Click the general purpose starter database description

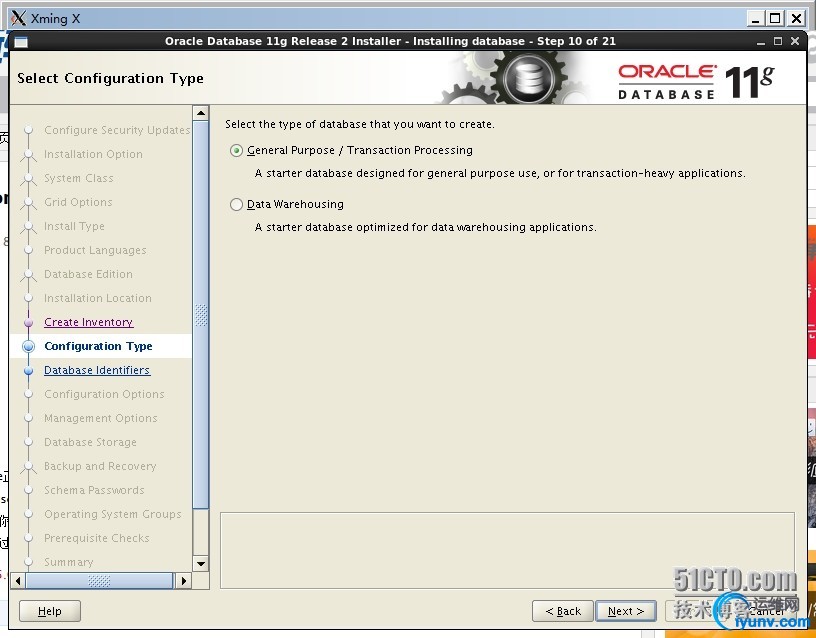point(500,173)
